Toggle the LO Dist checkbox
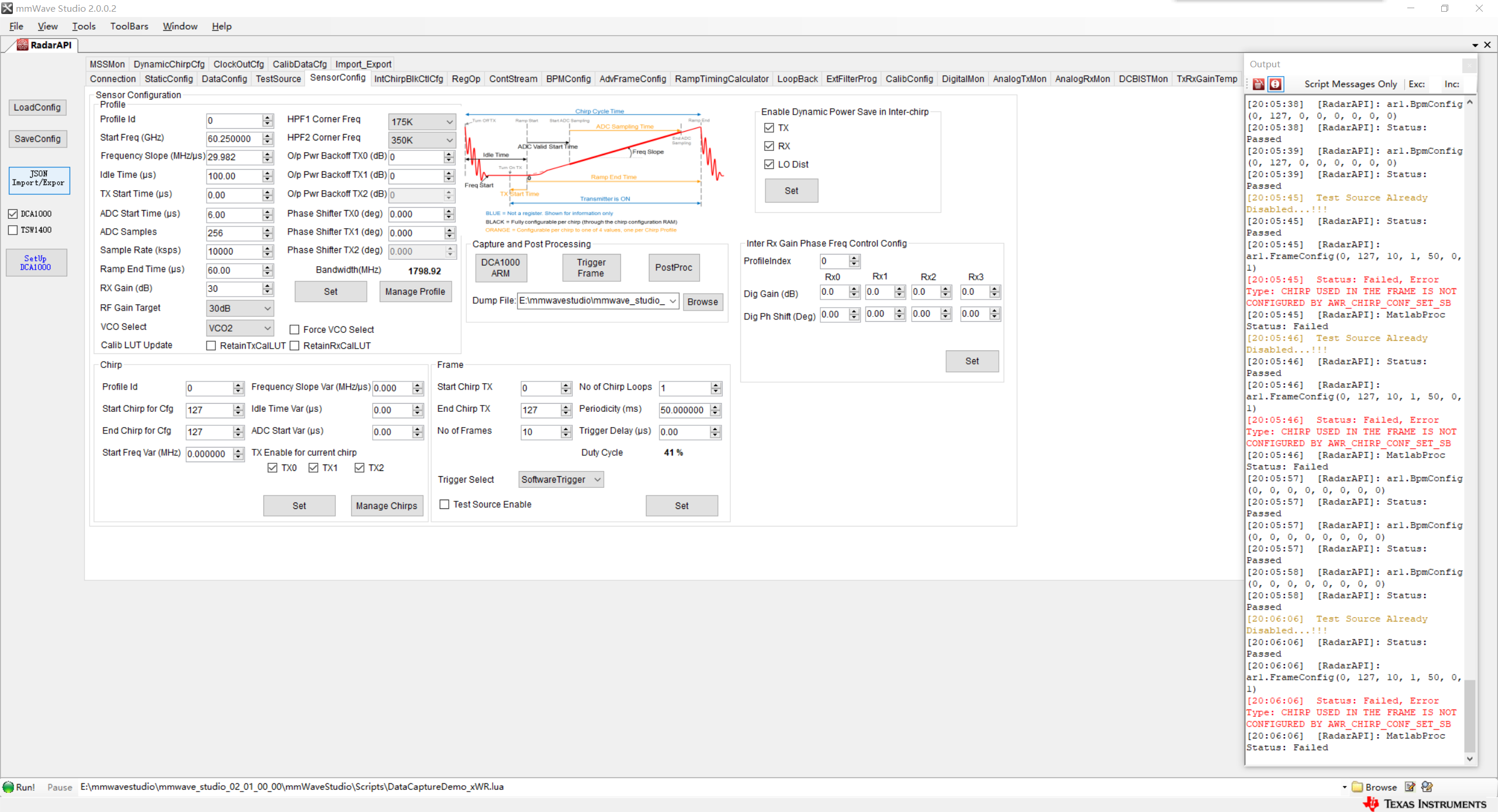This screenshot has width=1498, height=812. point(769,164)
